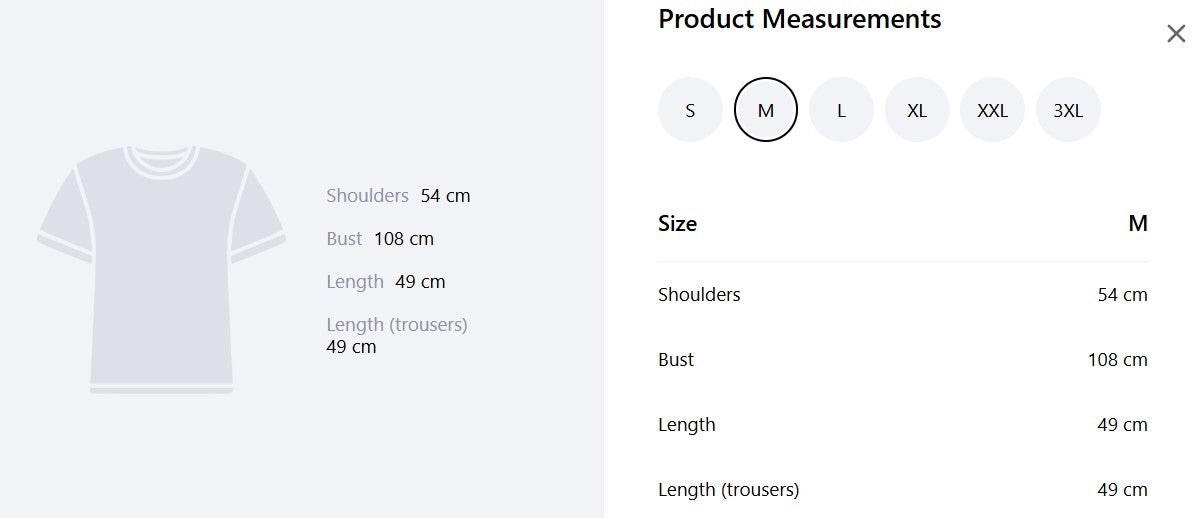
Task: Click Shoulders label beside the t-shirt diagram
Action: tap(367, 196)
